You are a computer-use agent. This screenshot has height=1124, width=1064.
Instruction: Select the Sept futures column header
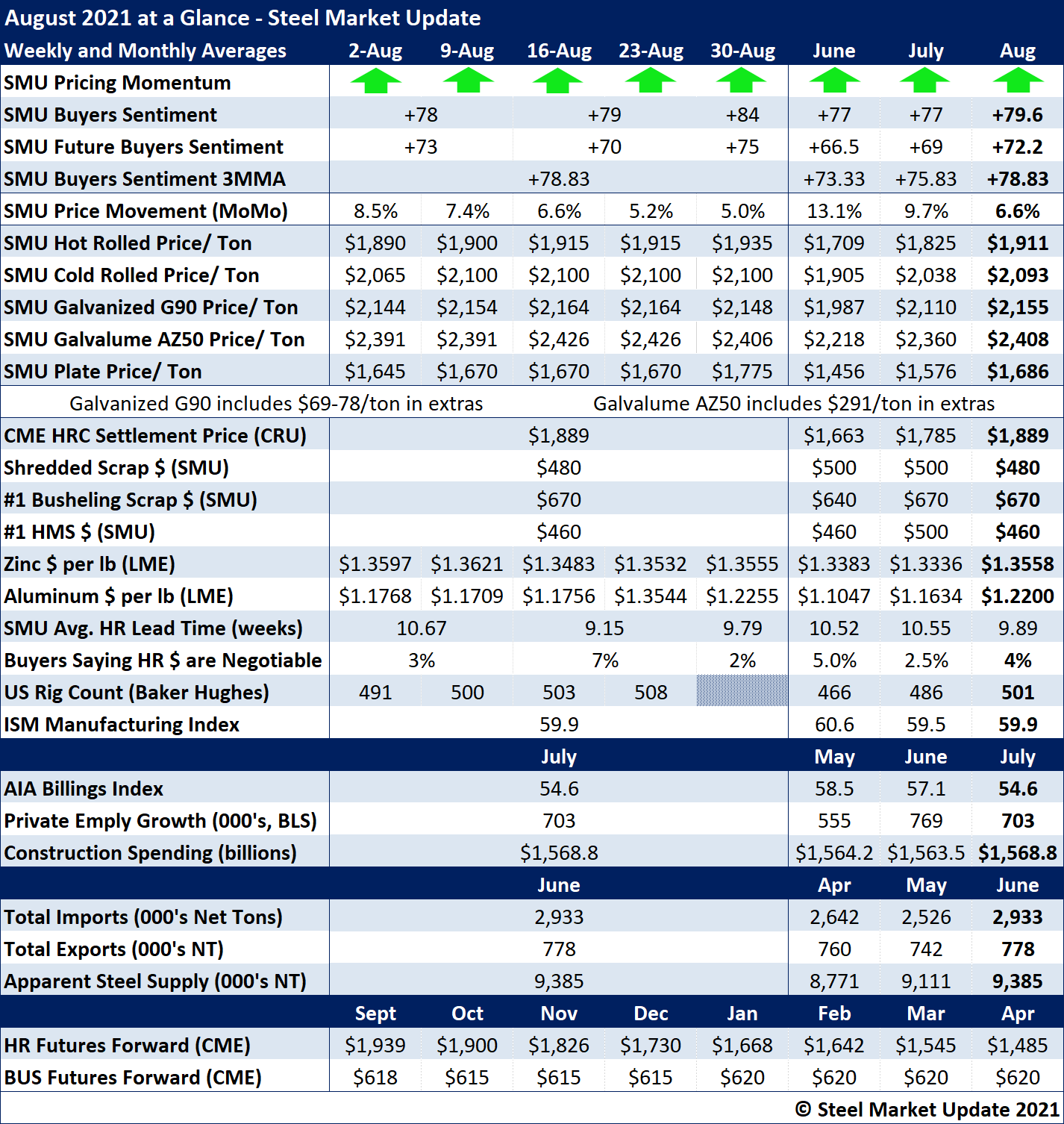click(375, 1013)
